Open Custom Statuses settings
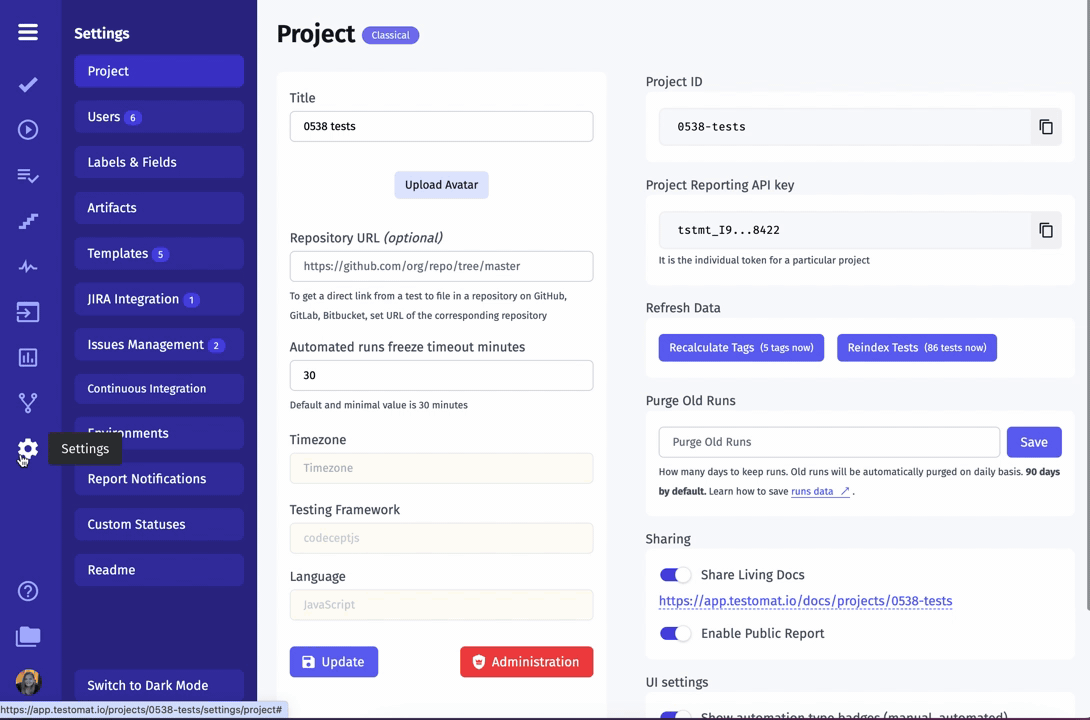Viewport: 1090px width, 720px height. pyautogui.click(x=159, y=524)
